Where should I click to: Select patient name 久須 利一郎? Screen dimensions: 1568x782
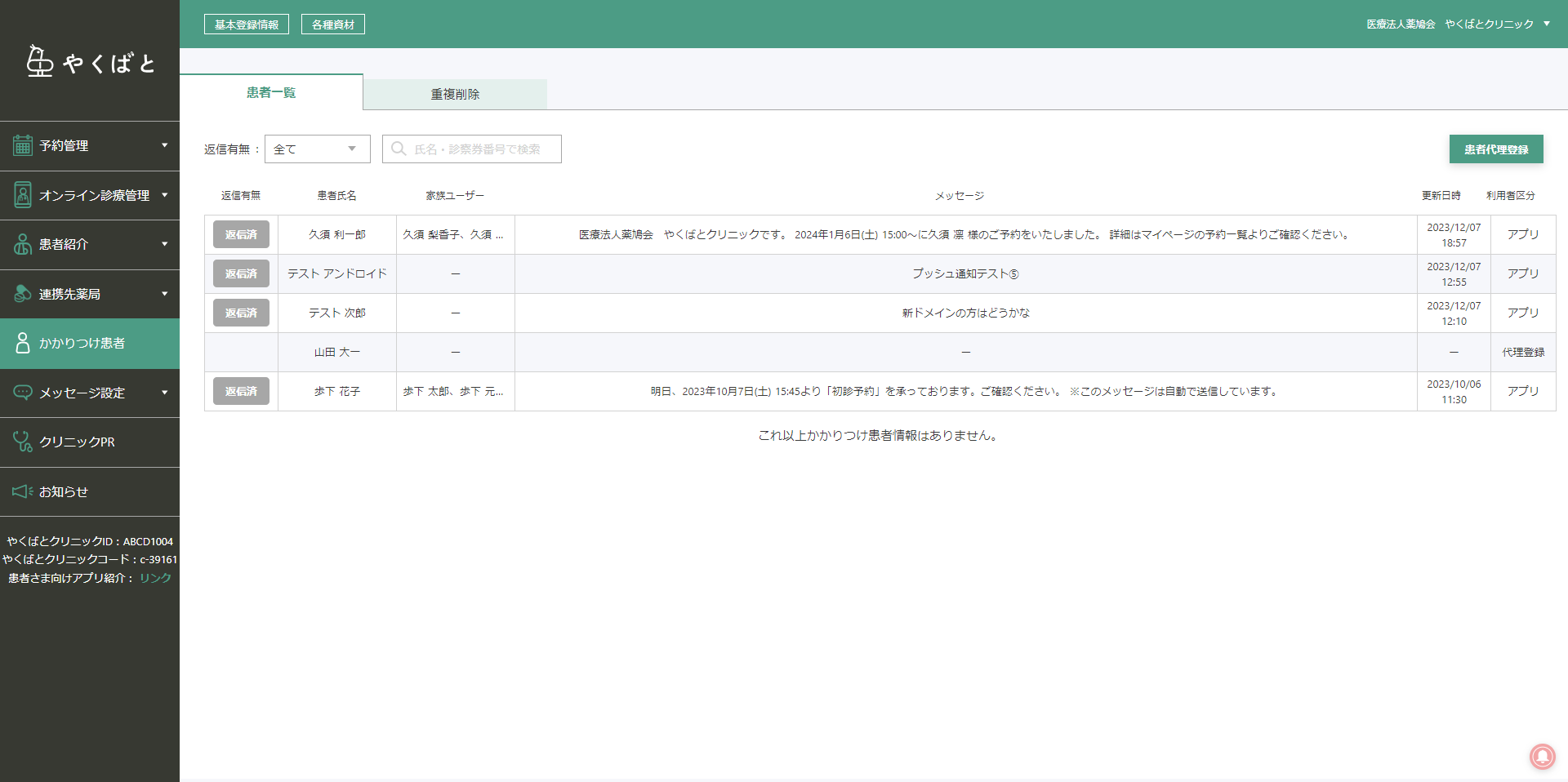pyautogui.click(x=337, y=234)
